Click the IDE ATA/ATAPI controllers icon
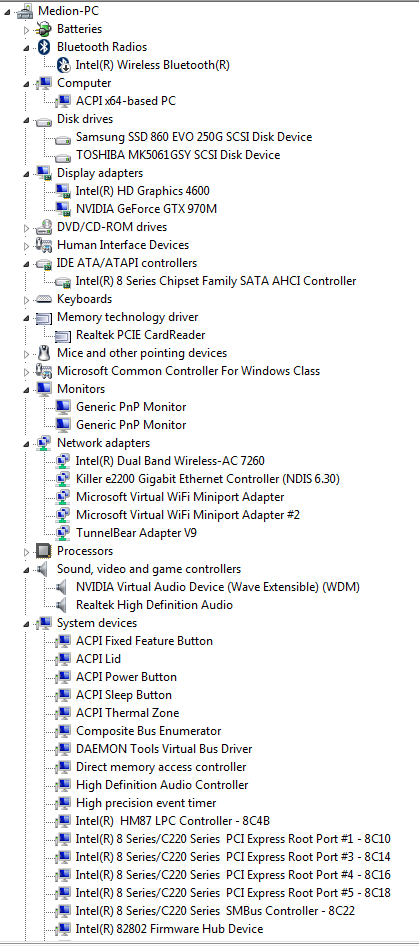The image size is (419, 946). (x=43, y=264)
